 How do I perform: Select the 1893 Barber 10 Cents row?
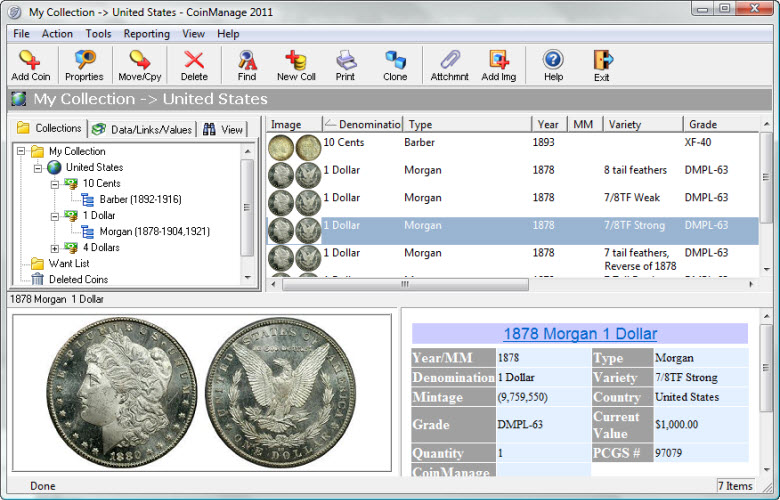(512, 147)
